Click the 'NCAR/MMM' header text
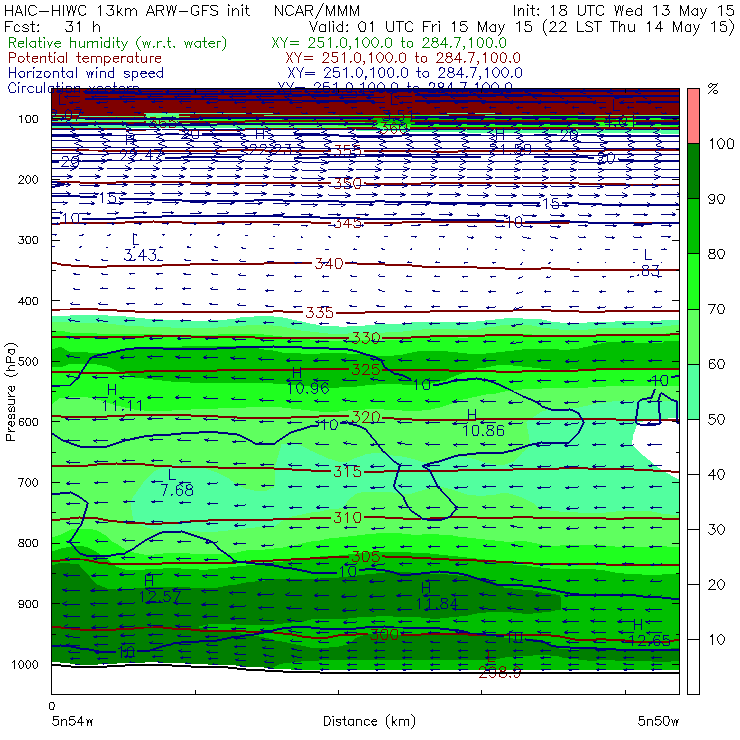This screenshot has width=740, height=740. [317, 10]
